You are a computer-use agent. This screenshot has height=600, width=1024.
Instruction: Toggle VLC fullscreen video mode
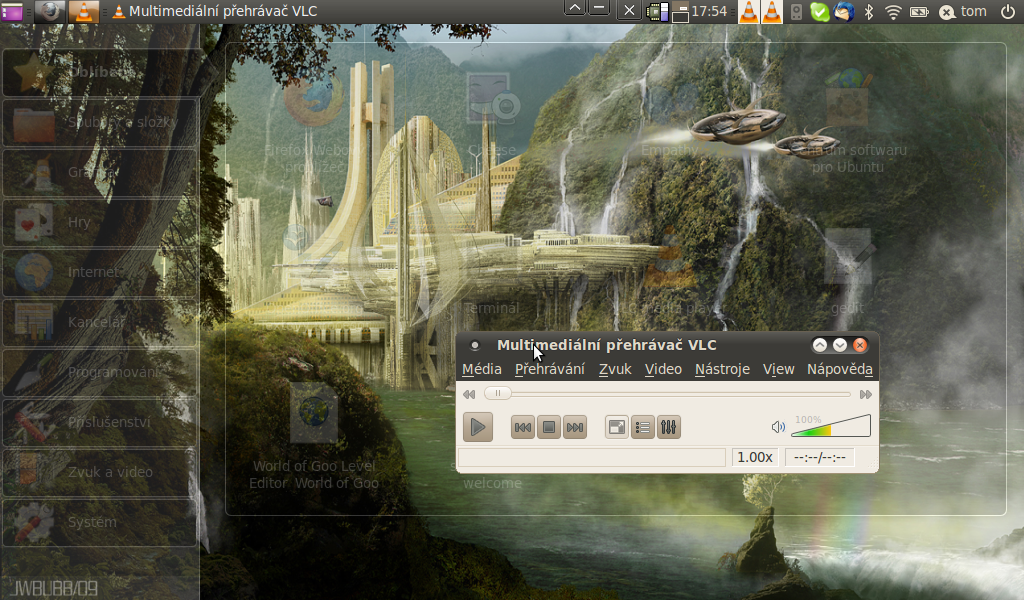616,428
